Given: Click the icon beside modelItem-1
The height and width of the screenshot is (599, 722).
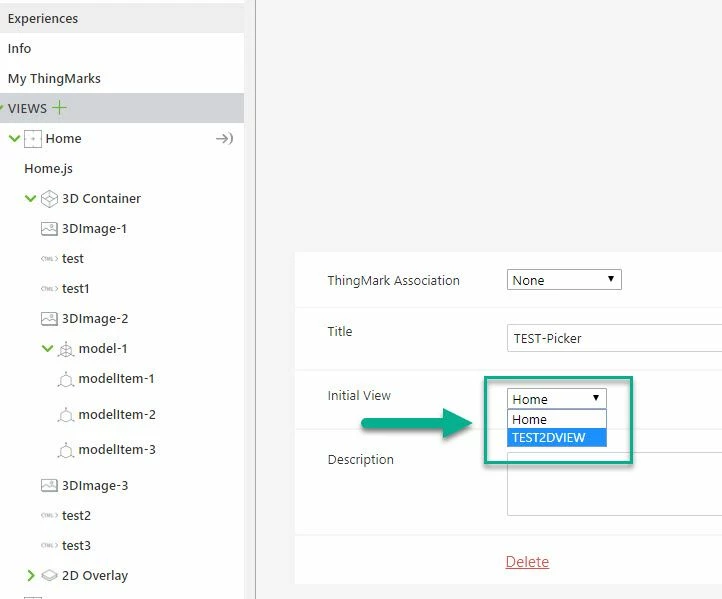Looking at the screenshot, I should coord(66,379).
